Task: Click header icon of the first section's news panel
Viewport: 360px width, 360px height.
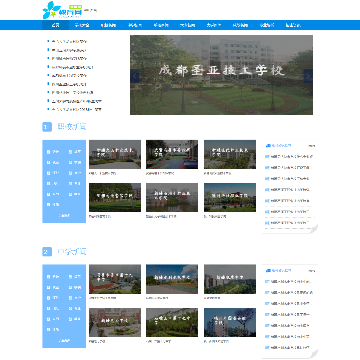Action: pos(267,146)
